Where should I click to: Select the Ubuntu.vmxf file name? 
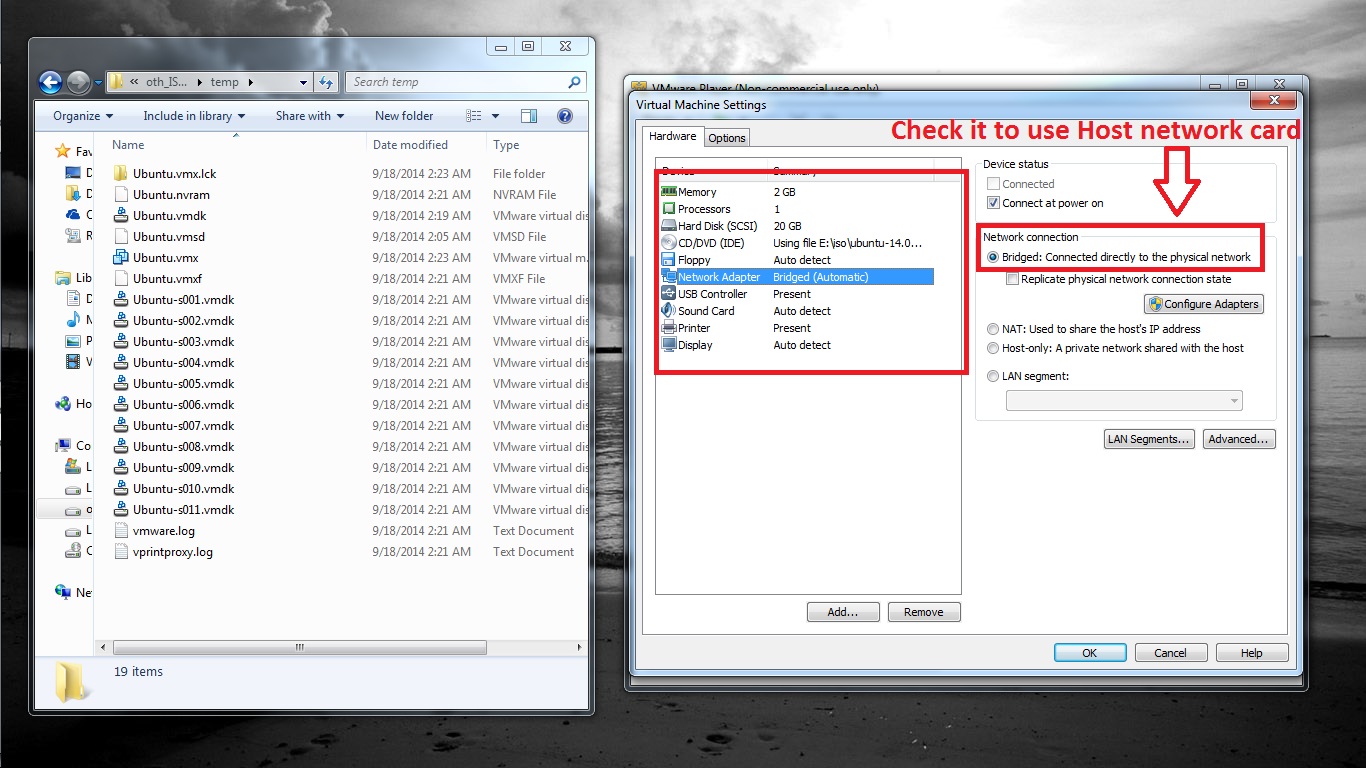point(167,279)
